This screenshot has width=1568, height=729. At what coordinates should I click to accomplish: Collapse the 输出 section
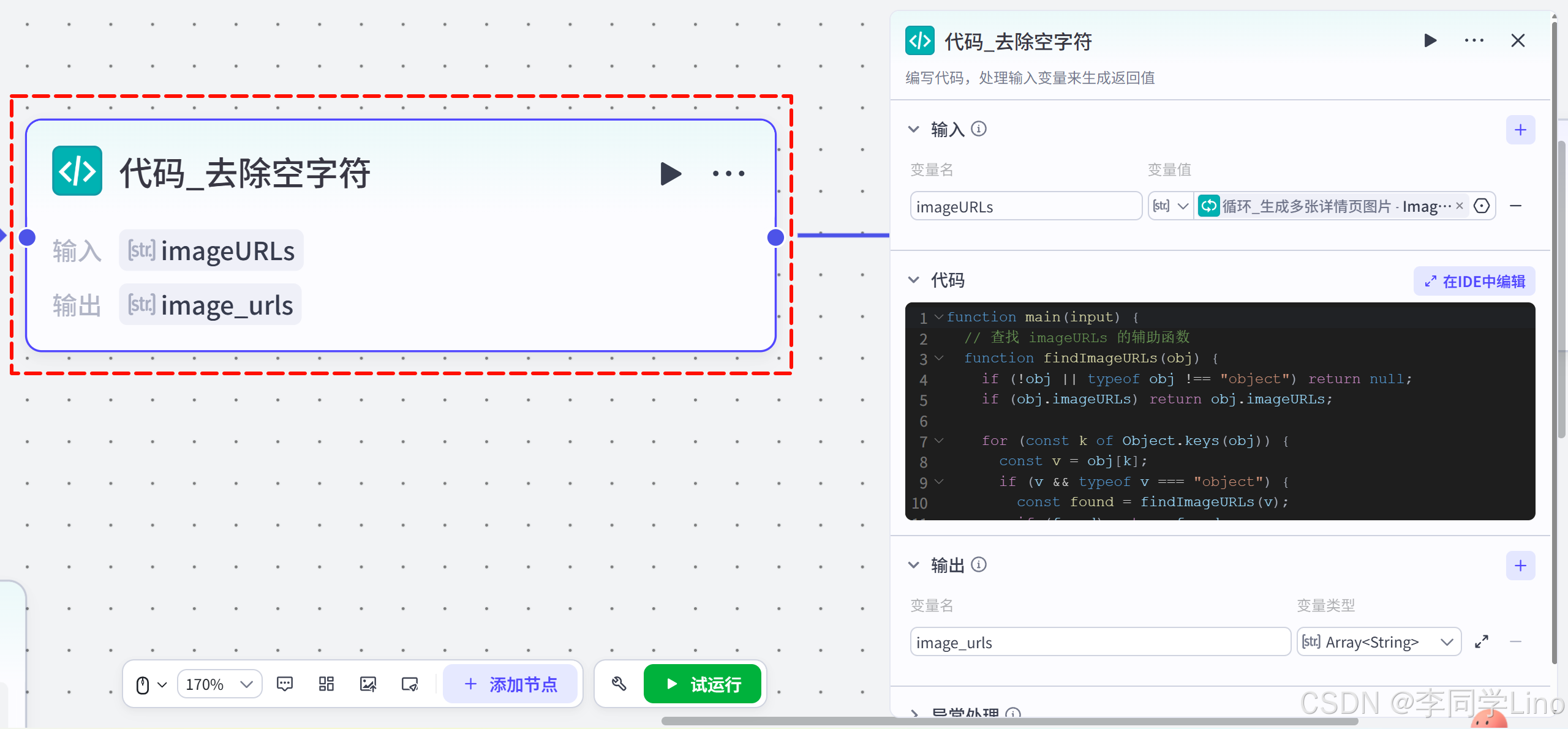click(x=913, y=565)
